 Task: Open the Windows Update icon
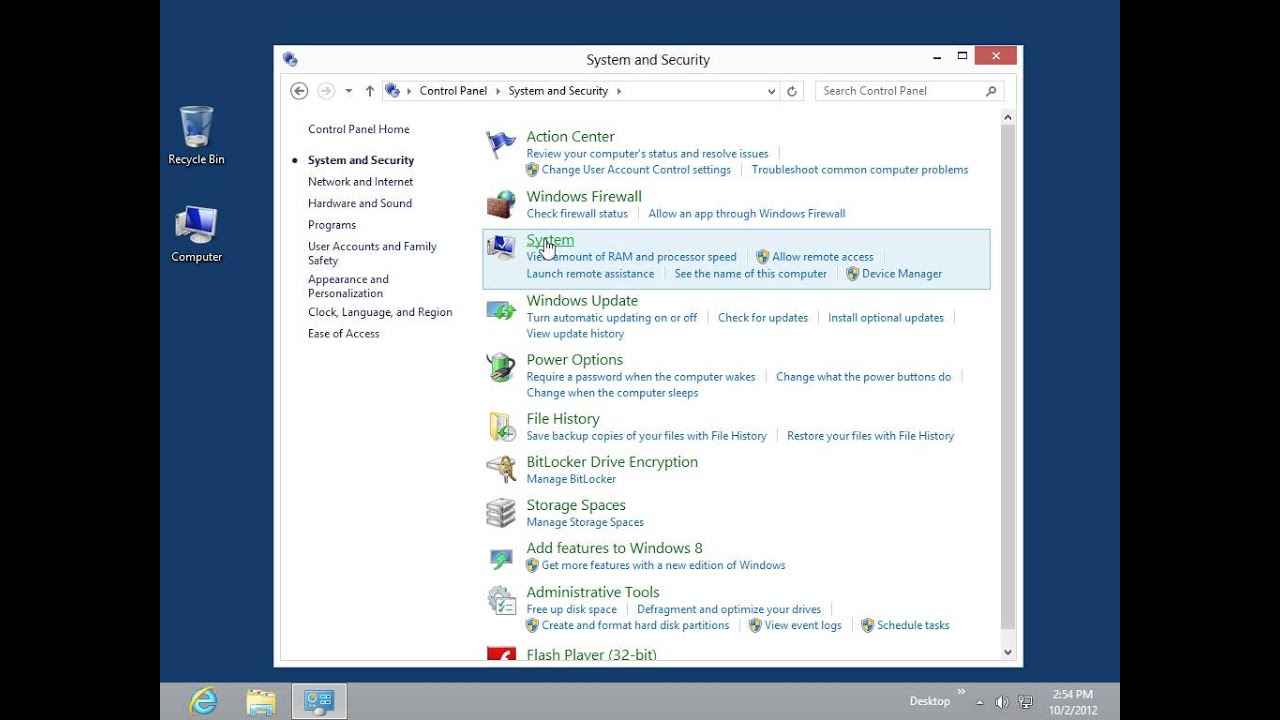point(501,309)
